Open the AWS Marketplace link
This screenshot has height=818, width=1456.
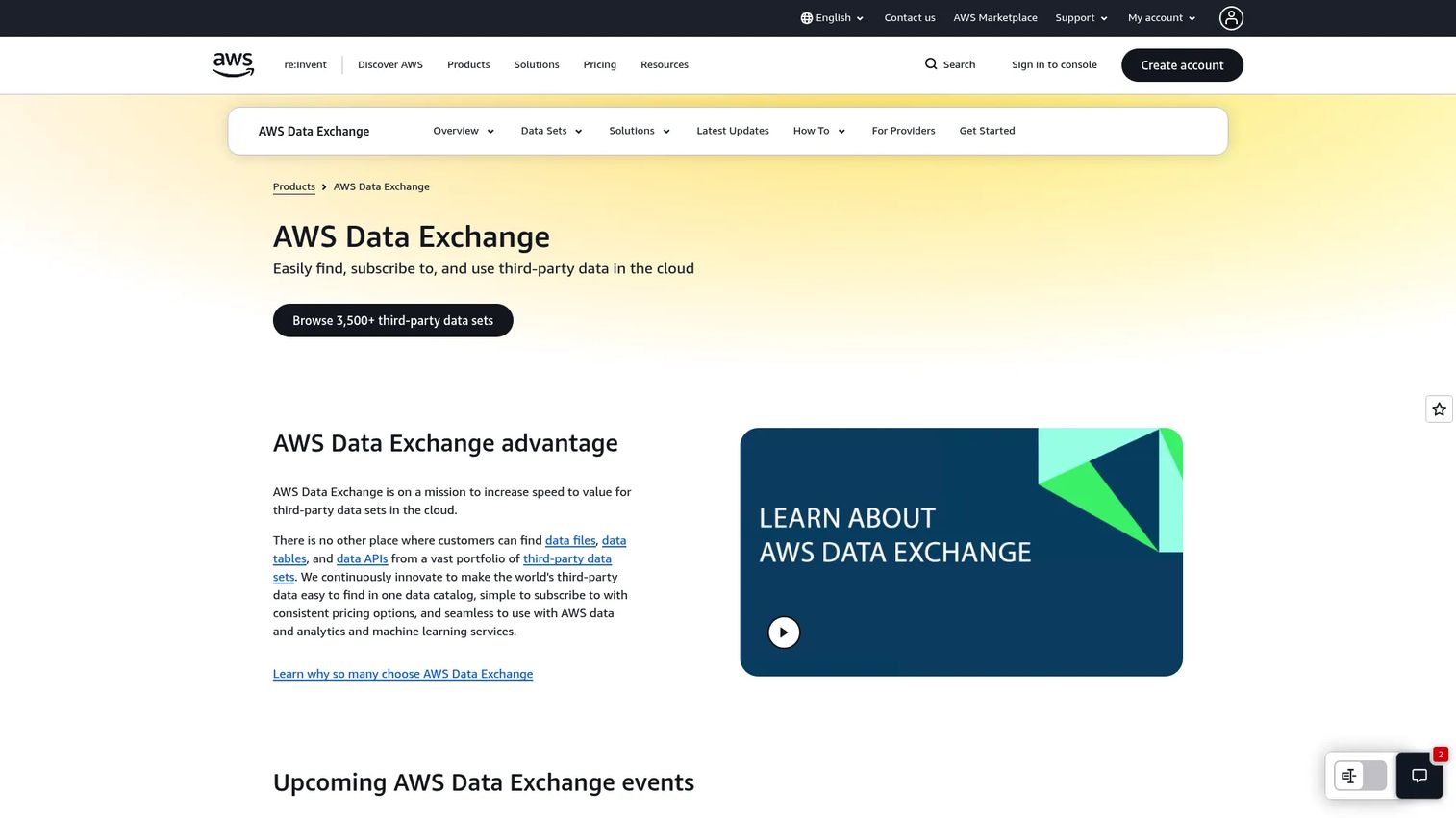tap(995, 18)
